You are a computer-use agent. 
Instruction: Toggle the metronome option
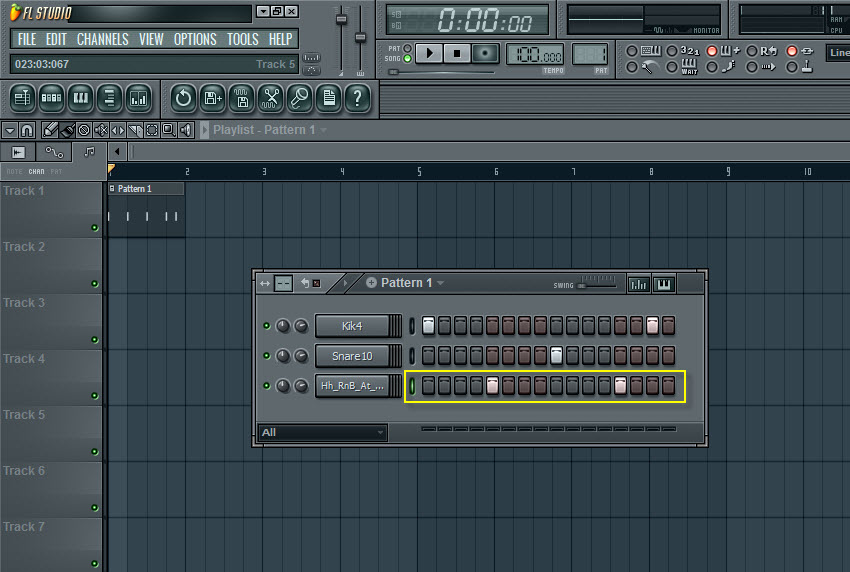tap(632, 67)
